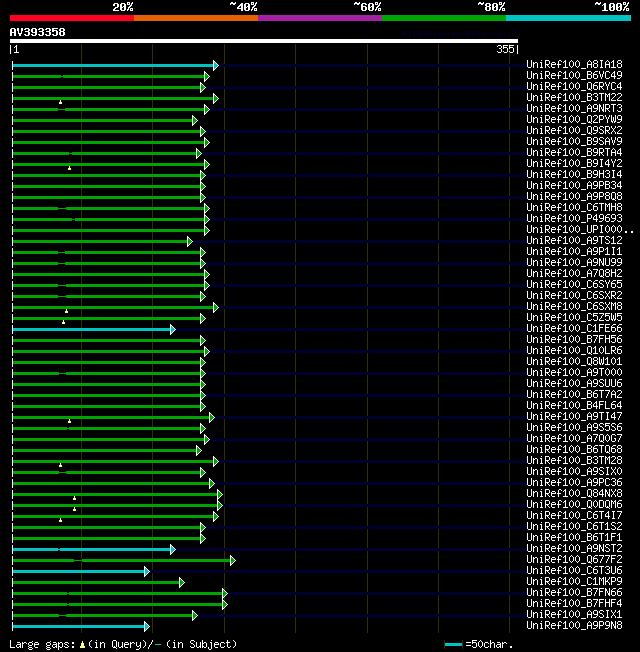The height and width of the screenshot is (652, 640).
Task: Click the yellow gap marker below UniRef100_C6SXM8 bar
Action: pos(67,311)
